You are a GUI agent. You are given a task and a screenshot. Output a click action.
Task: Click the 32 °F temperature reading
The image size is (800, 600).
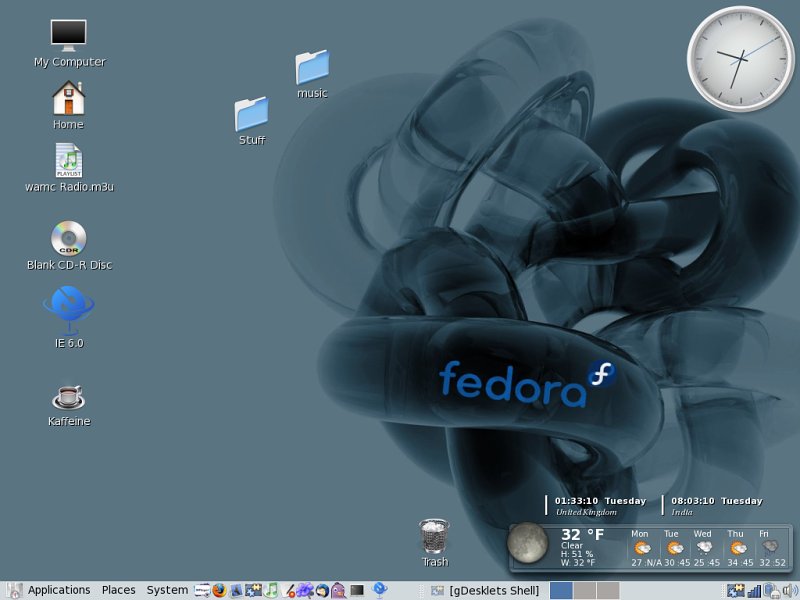click(x=582, y=534)
